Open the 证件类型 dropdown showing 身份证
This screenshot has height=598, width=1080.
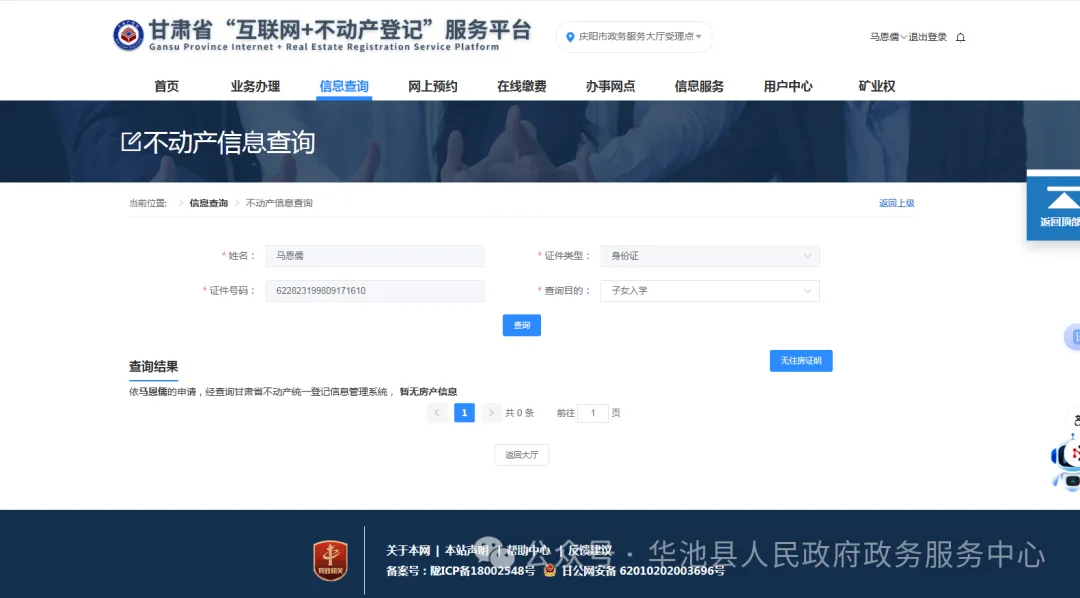(x=710, y=256)
